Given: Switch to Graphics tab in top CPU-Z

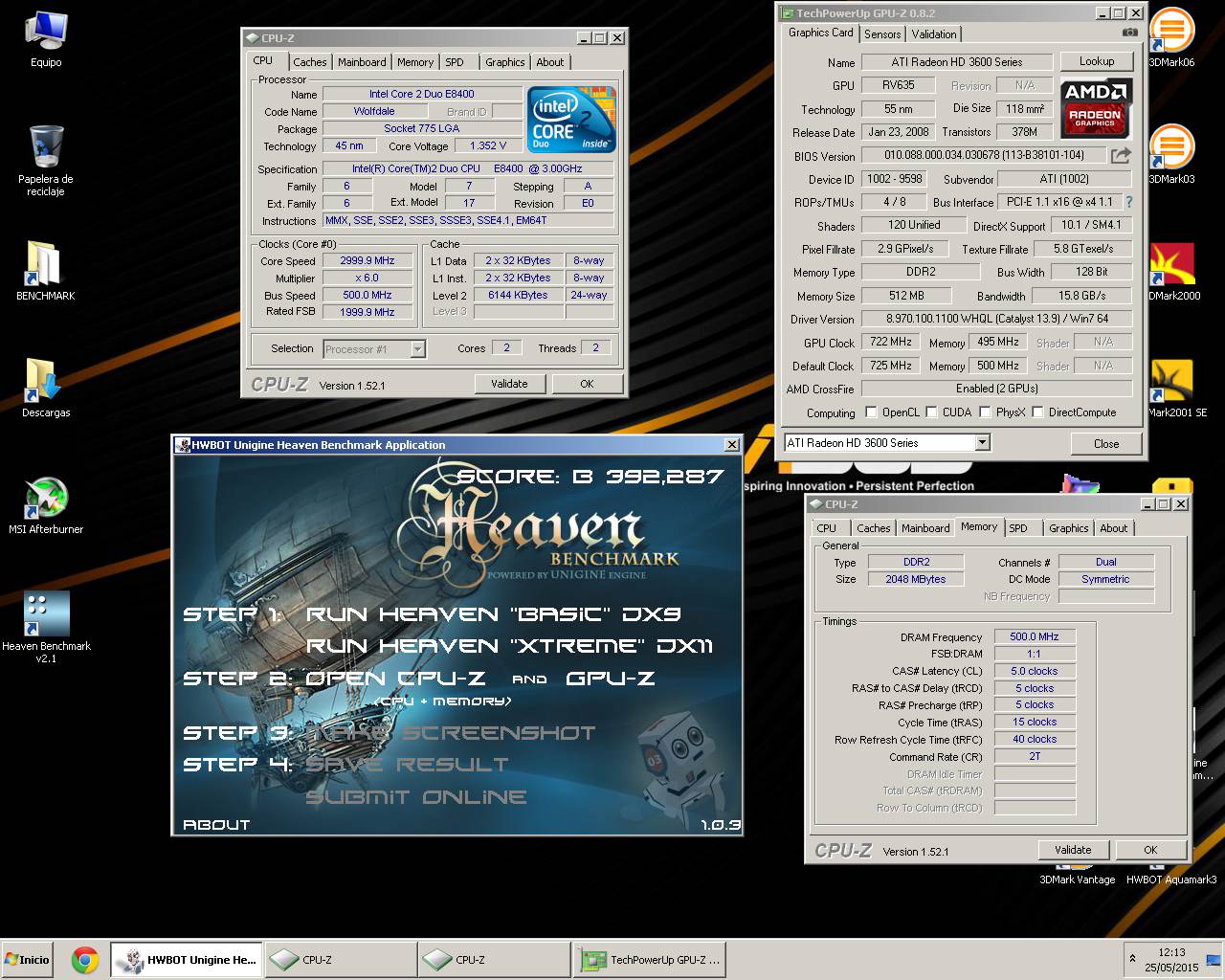Looking at the screenshot, I should coord(504,62).
